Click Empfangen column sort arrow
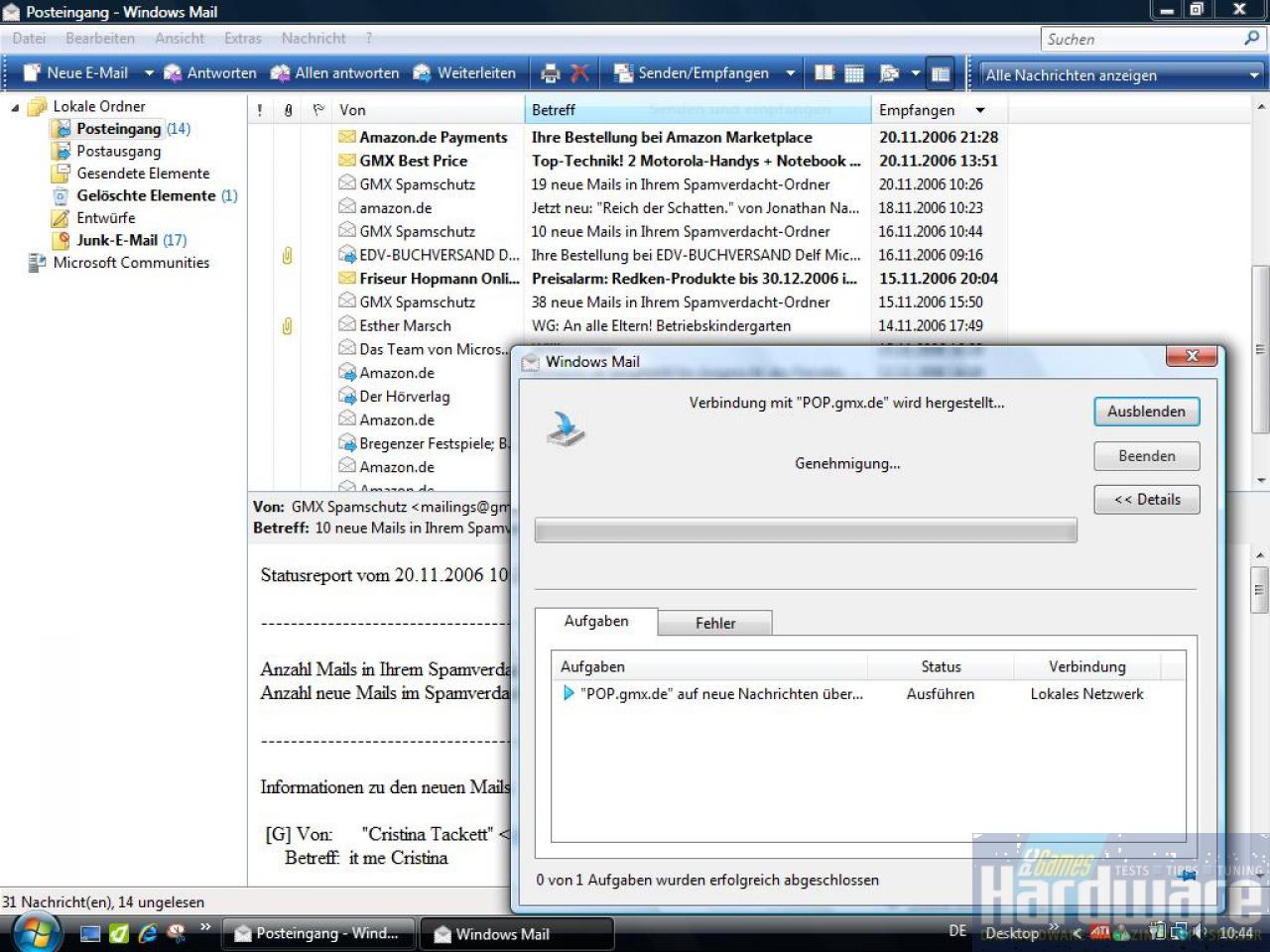 pyautogui.click(x=980, y=110)
